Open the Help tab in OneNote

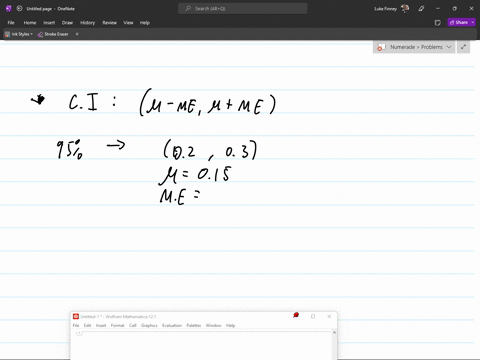click(145, 23)
